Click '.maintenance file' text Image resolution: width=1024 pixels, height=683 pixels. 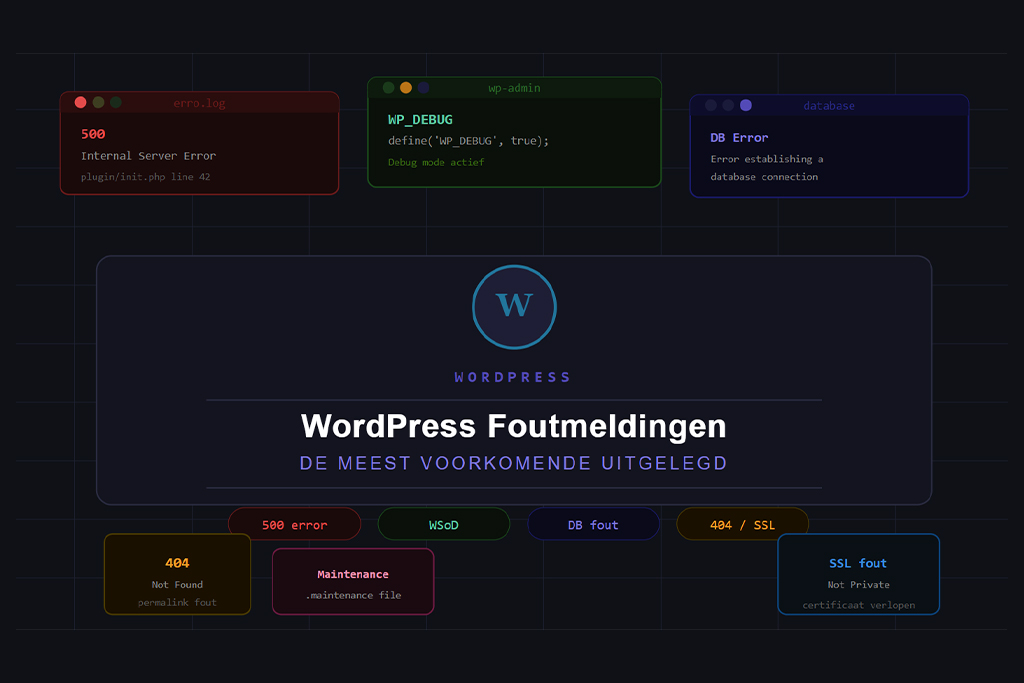(353, 595)
